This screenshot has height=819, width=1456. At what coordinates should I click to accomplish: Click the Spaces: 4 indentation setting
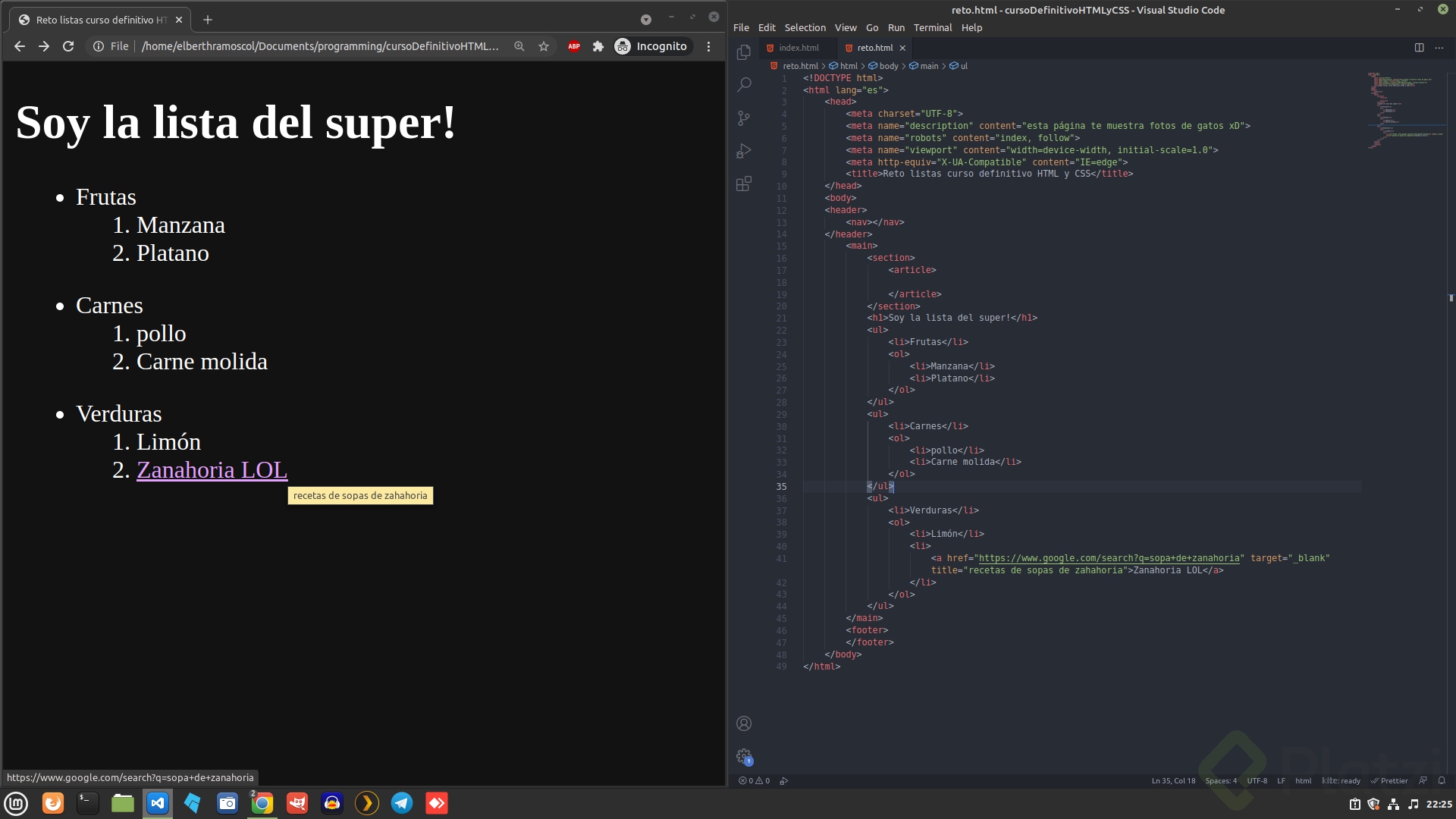click(x=1220, y=780)
